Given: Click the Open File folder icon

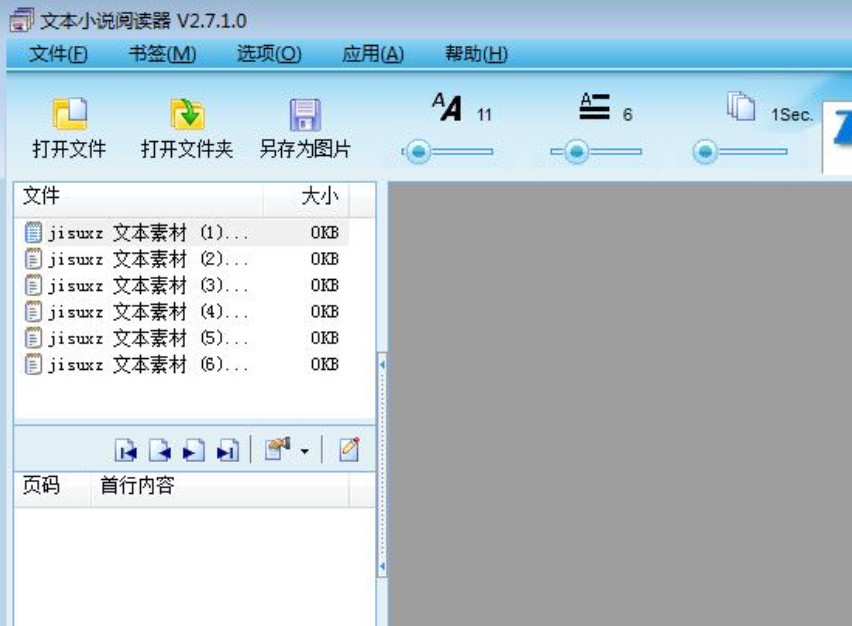Looking at the screenshot, I should 70,113.
